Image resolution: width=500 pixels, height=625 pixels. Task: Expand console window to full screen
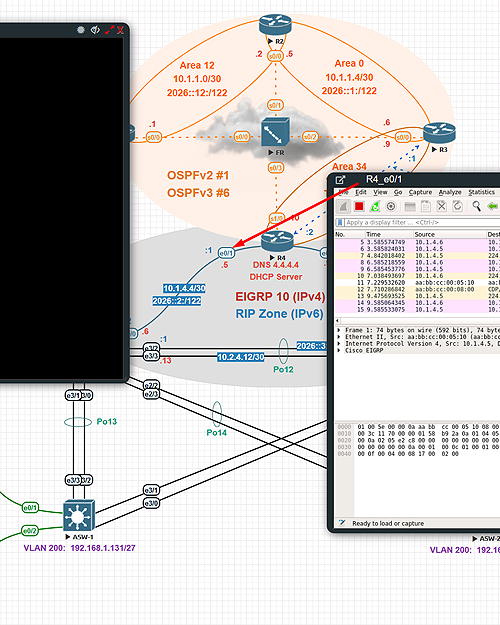pos(109,30)
